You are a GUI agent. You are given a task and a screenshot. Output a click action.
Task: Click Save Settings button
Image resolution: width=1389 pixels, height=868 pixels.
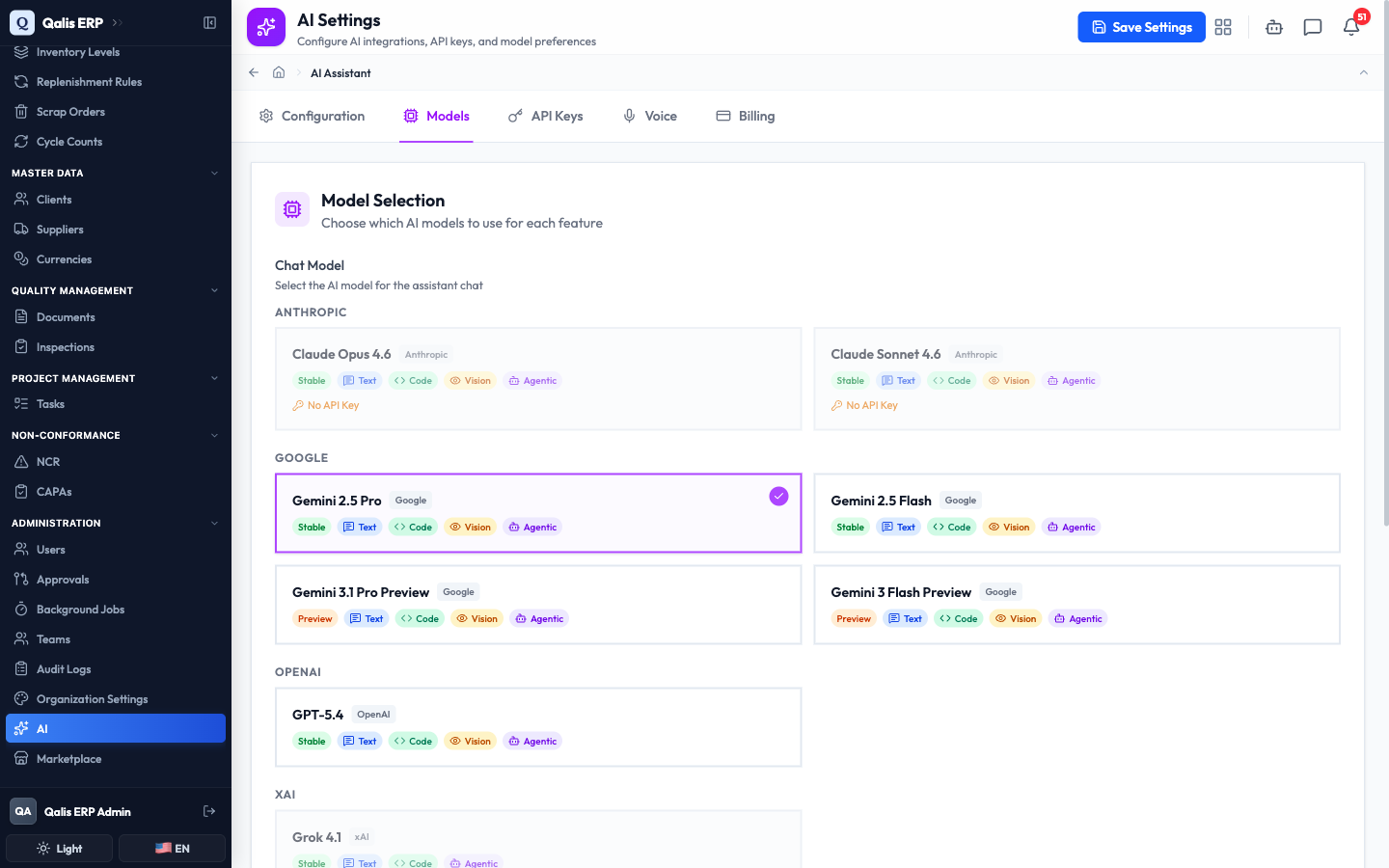point(1141,27)
